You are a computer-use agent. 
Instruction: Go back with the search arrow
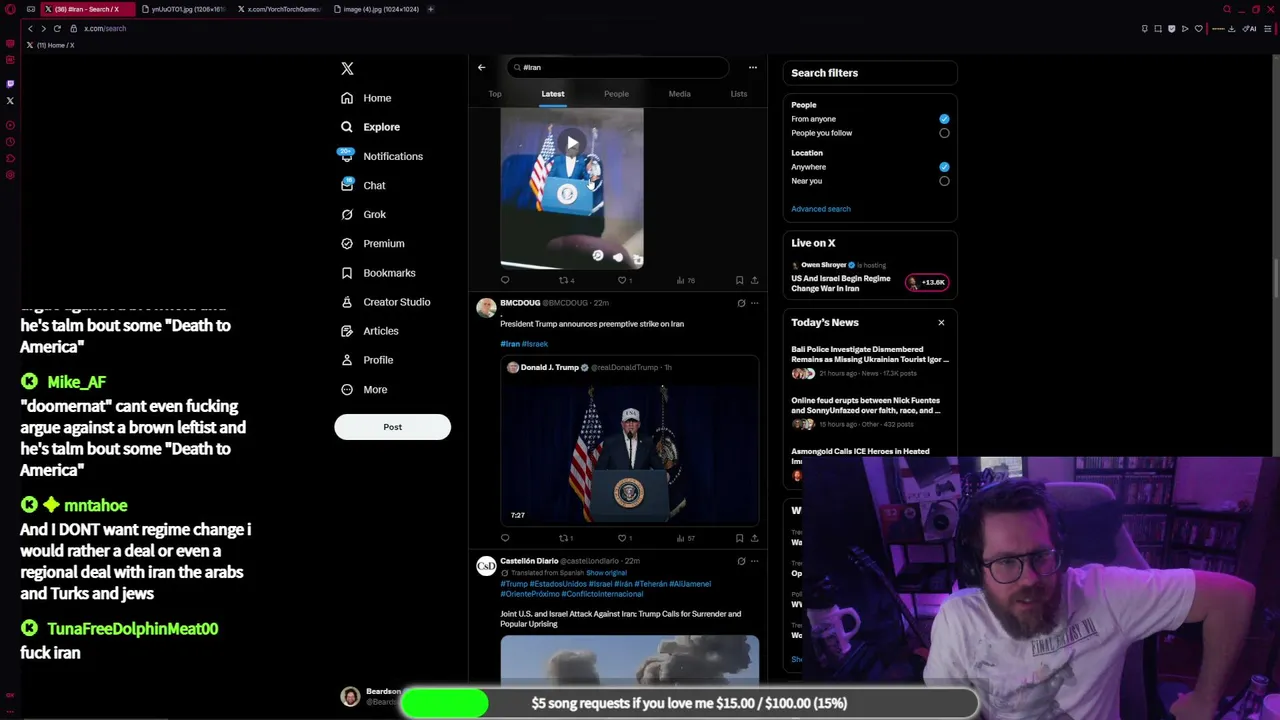pyautogui.click(x=481, y=67)
